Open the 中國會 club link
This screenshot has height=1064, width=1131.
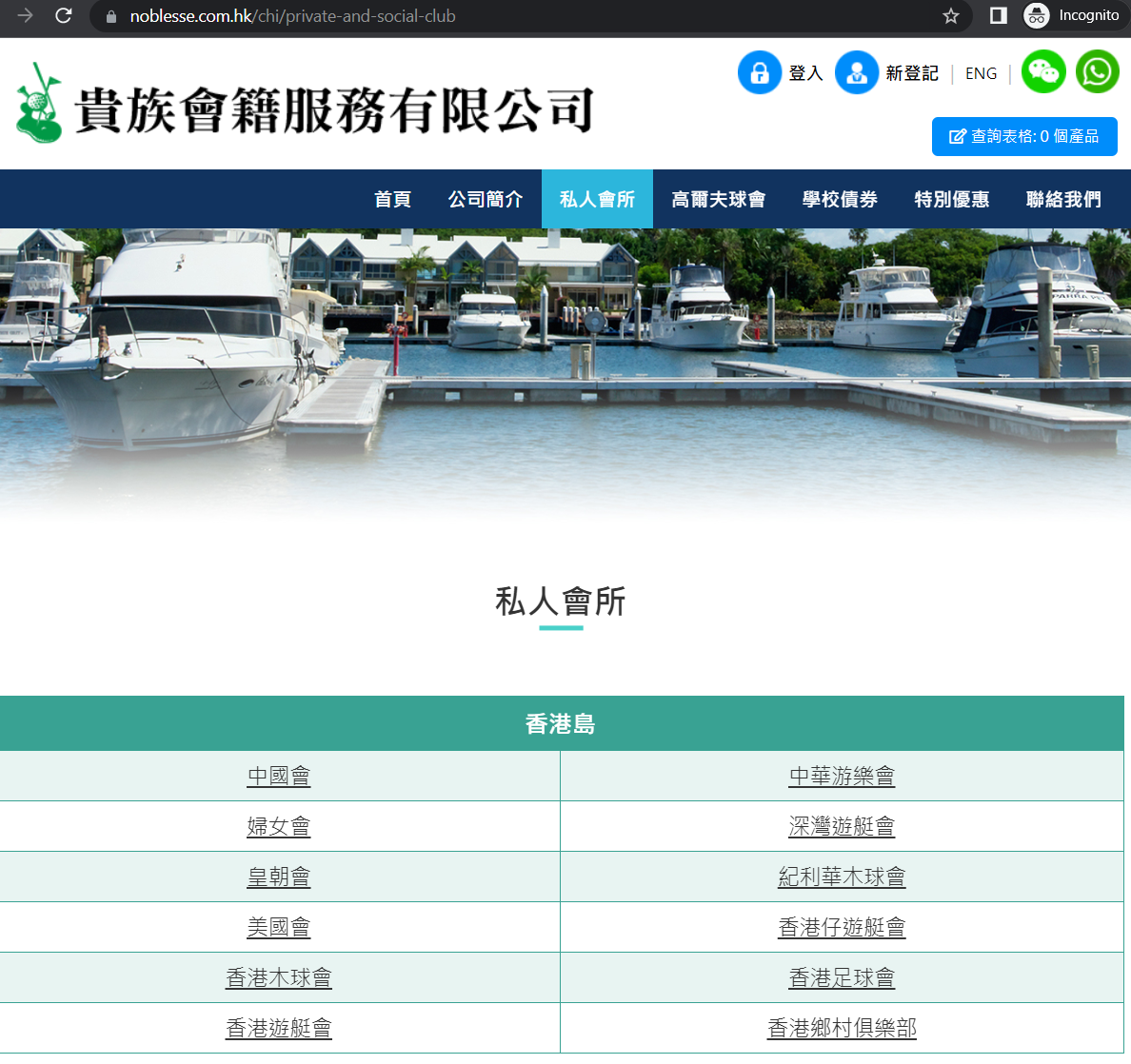click(279, 775)
